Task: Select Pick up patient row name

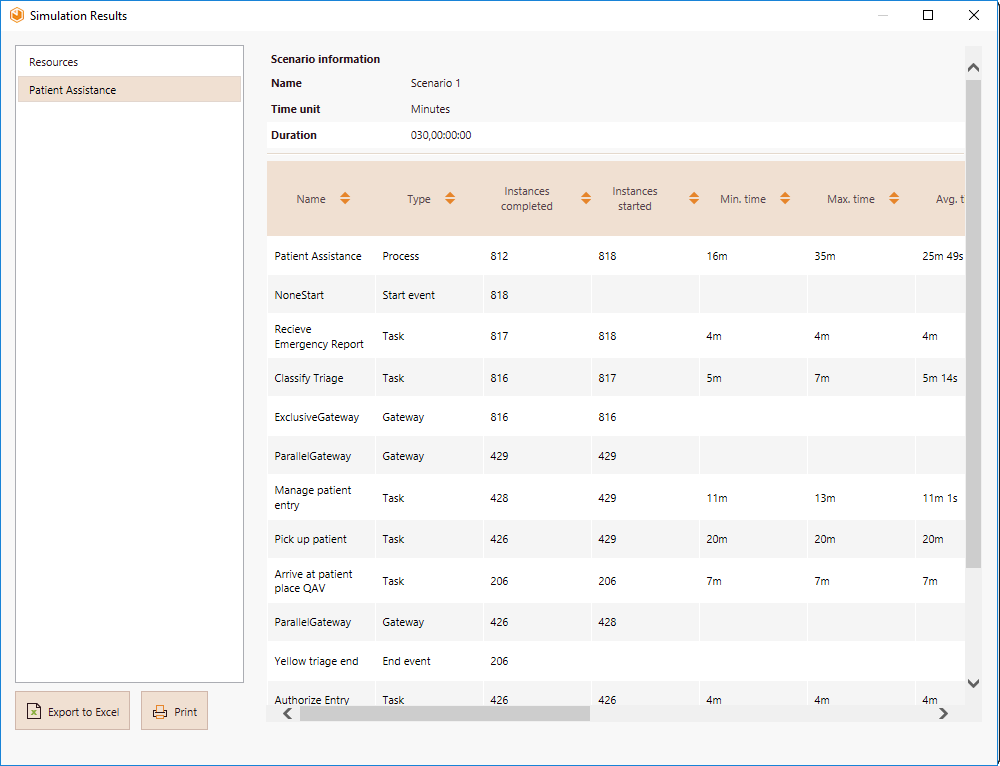Action: point(311,539)
